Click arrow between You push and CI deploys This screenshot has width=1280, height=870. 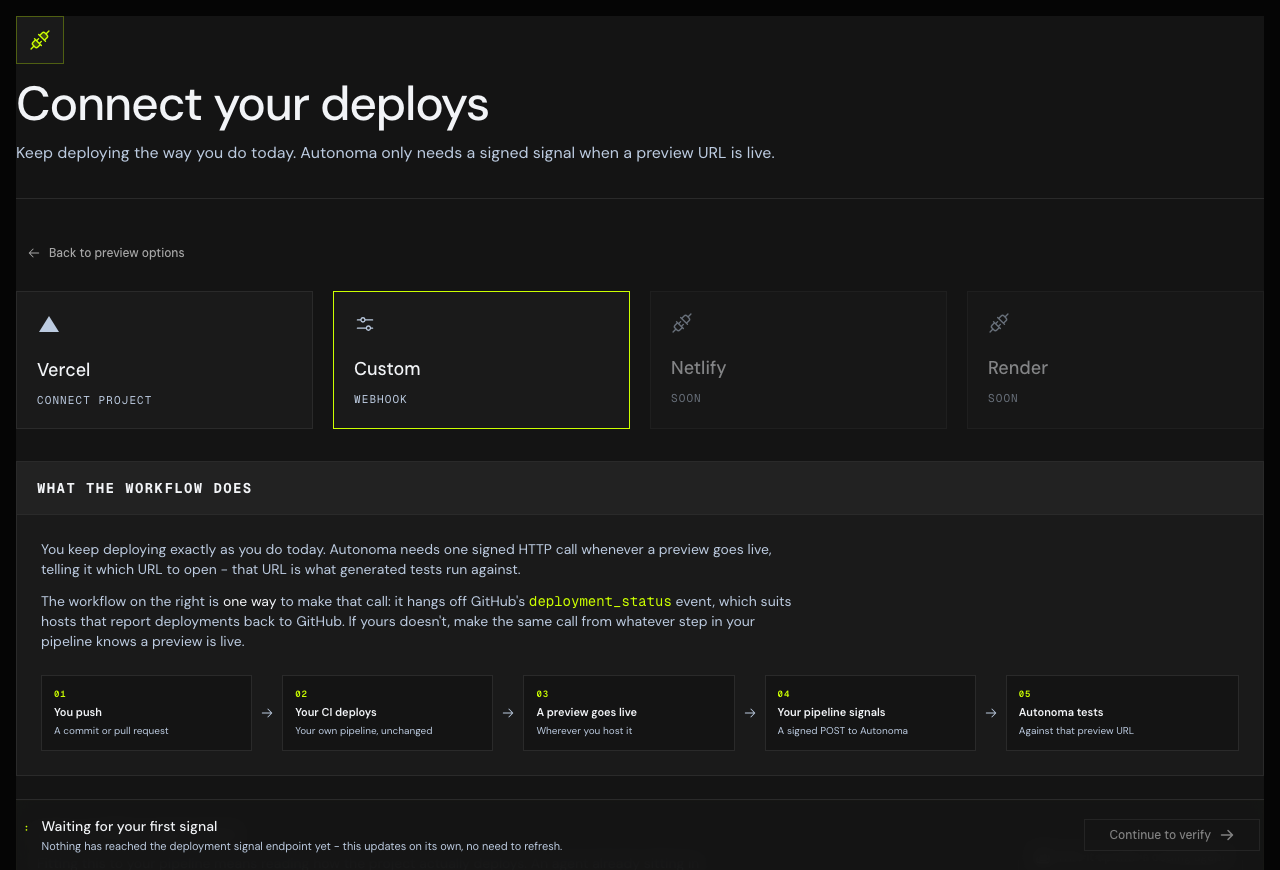tap(267, 713)
